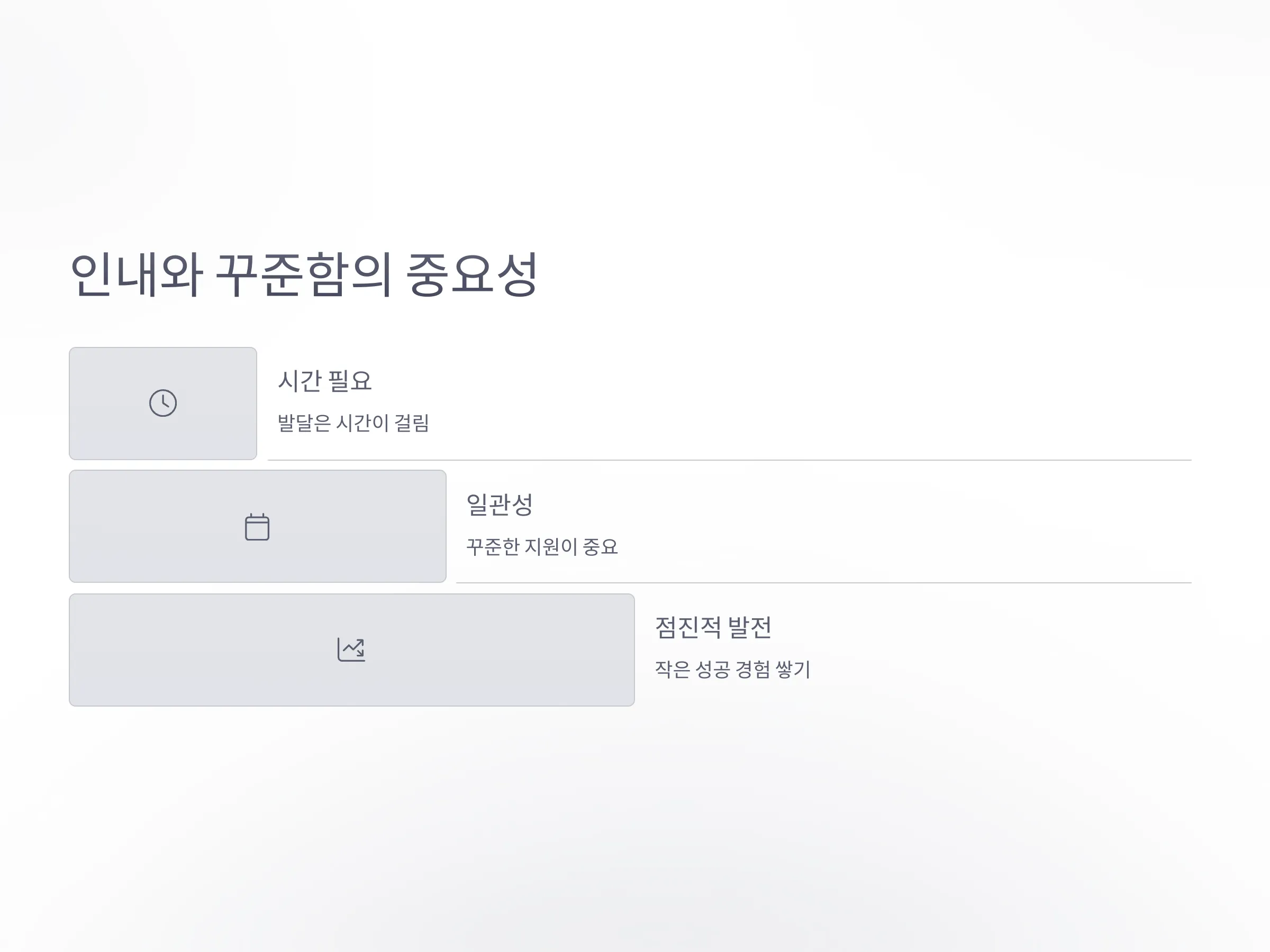The width and height of the screenshot is (1270, 952).
Task: Select the "작은 성공 경험 쌓기" description text
Action: [732, 669]
